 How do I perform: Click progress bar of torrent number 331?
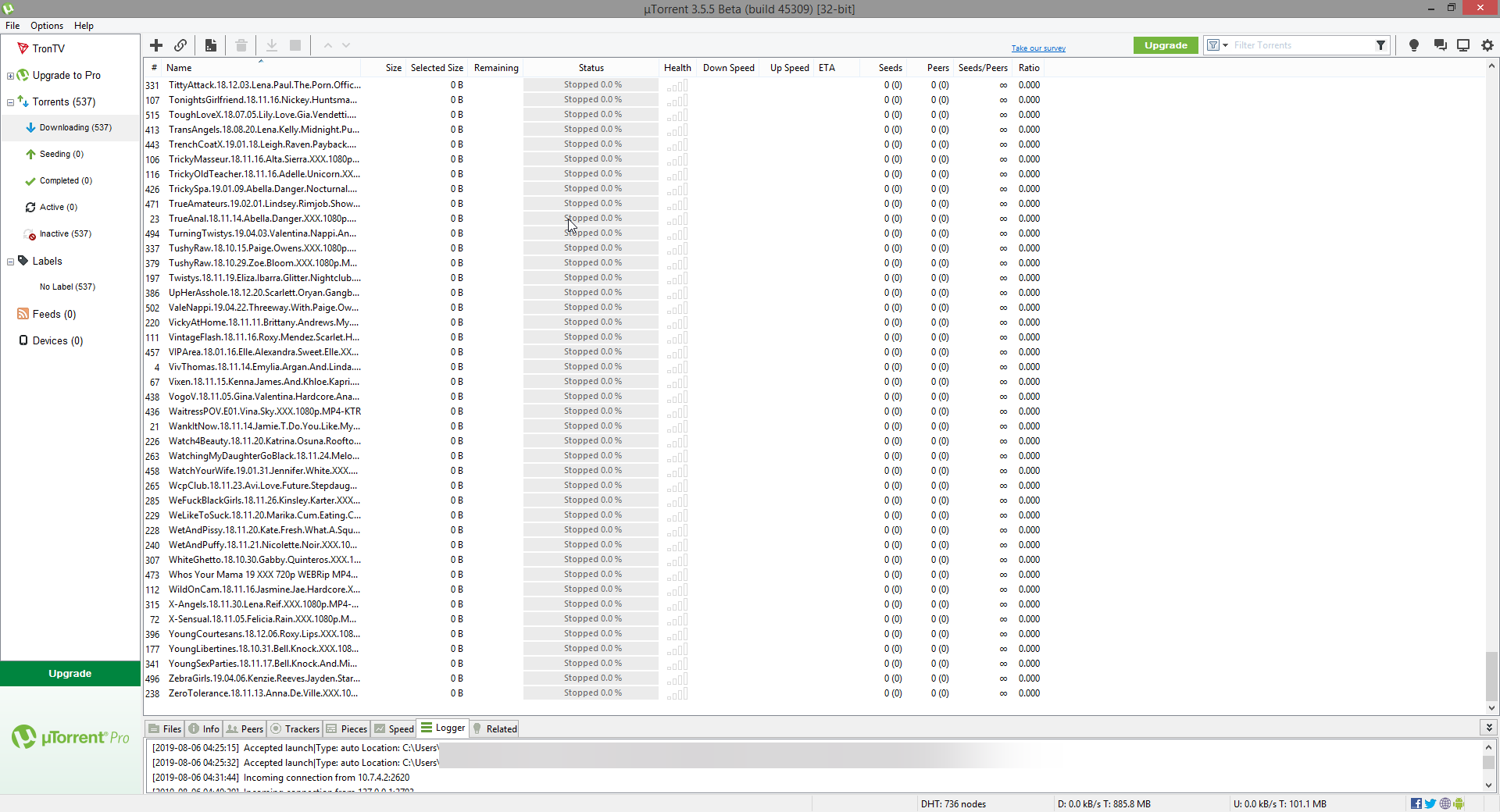(x=591, y=85)
